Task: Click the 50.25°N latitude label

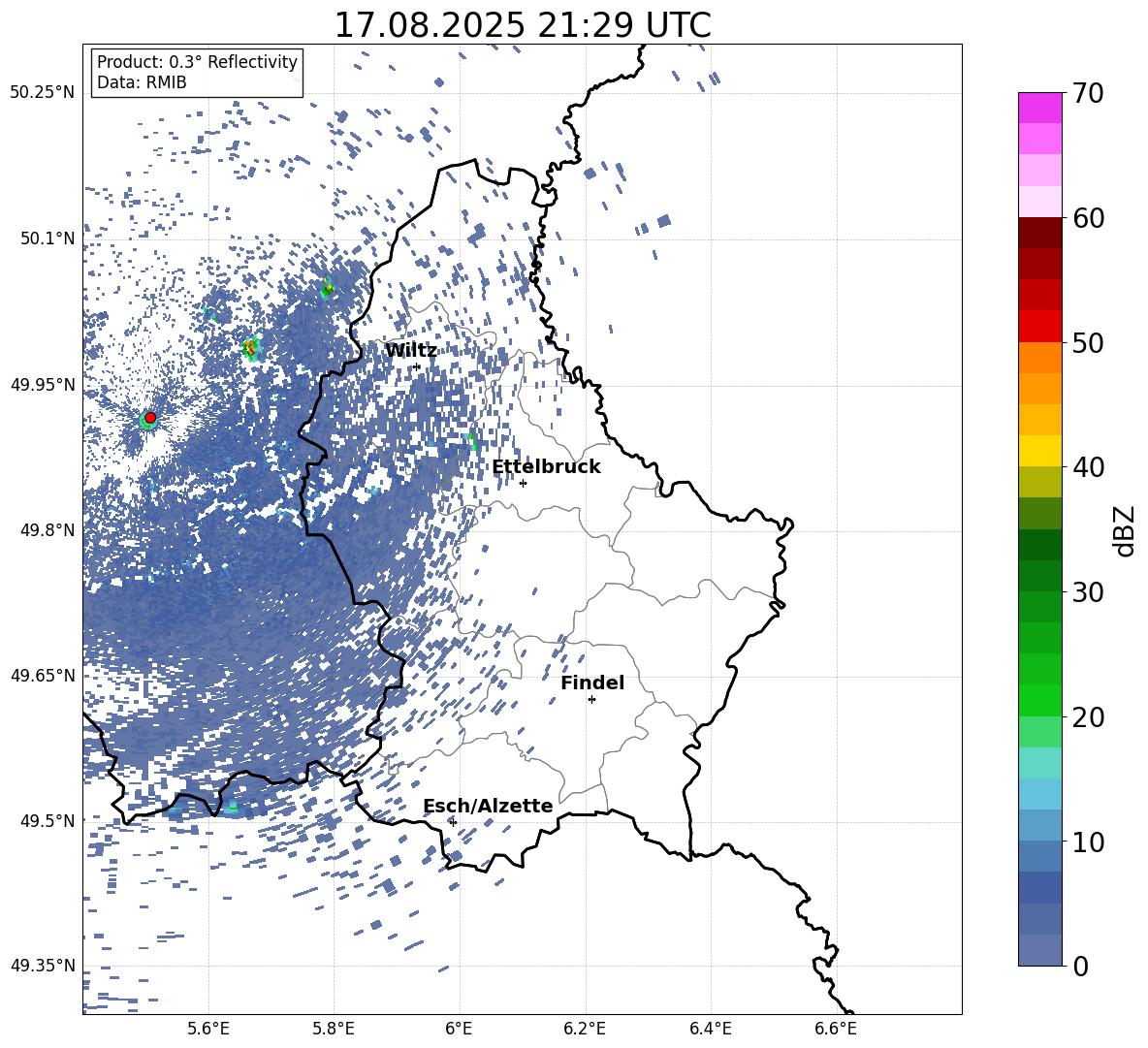Action: point(43,93)
